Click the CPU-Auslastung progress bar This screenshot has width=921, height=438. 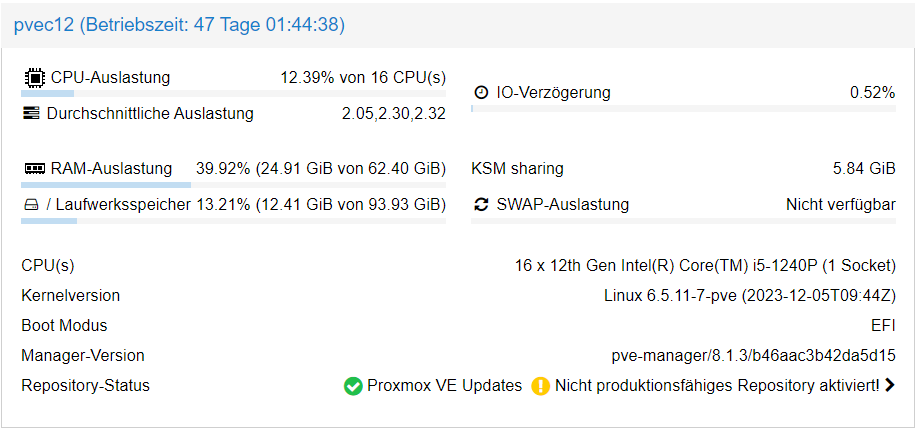(x=233, y=93)
